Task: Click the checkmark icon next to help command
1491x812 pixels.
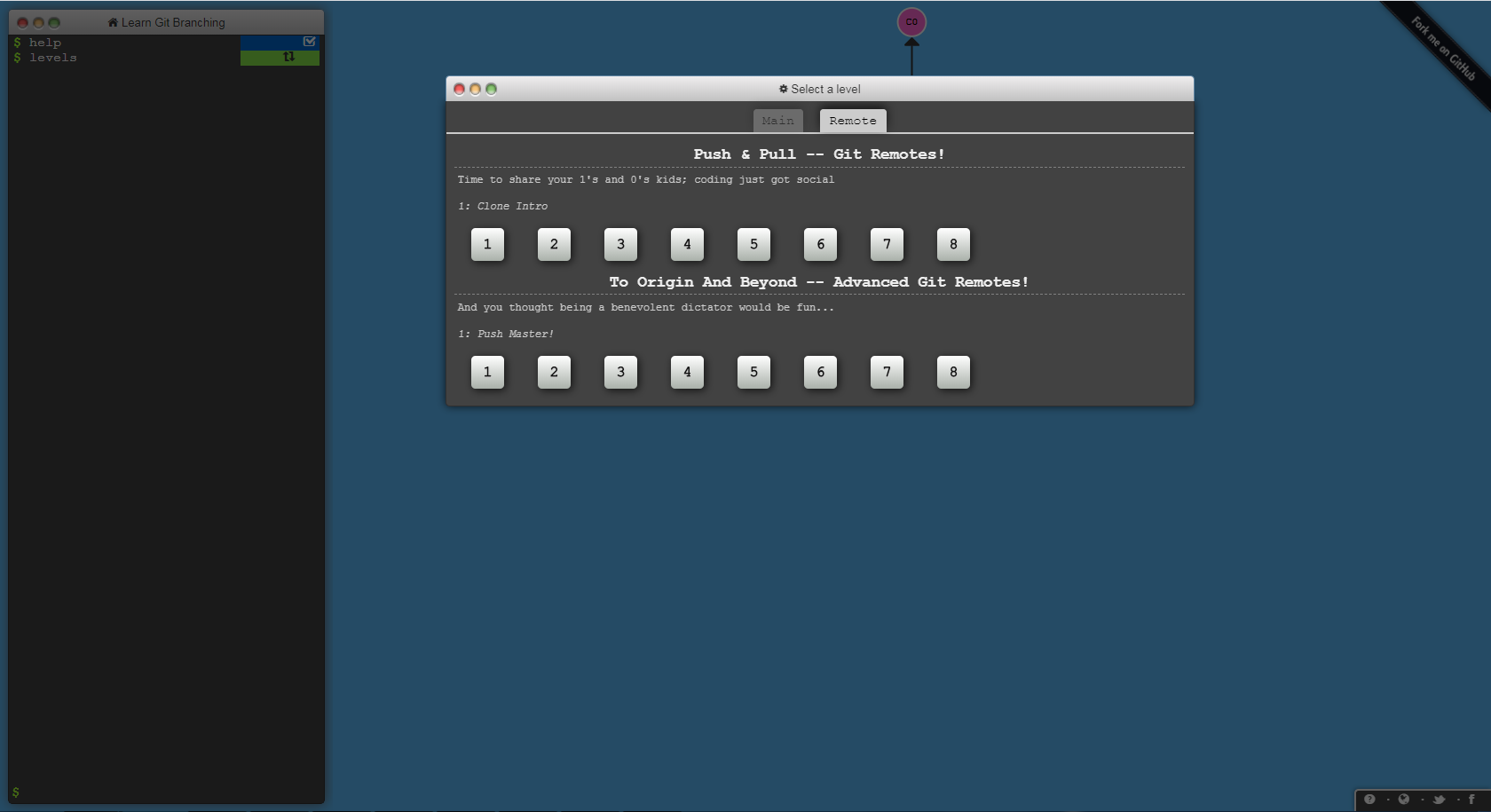Action: (x=309, y=42)
